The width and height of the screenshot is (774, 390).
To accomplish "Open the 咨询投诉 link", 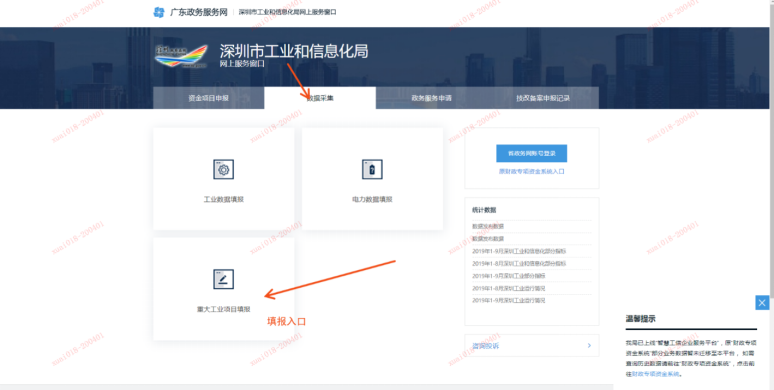I will pos(486,346).
